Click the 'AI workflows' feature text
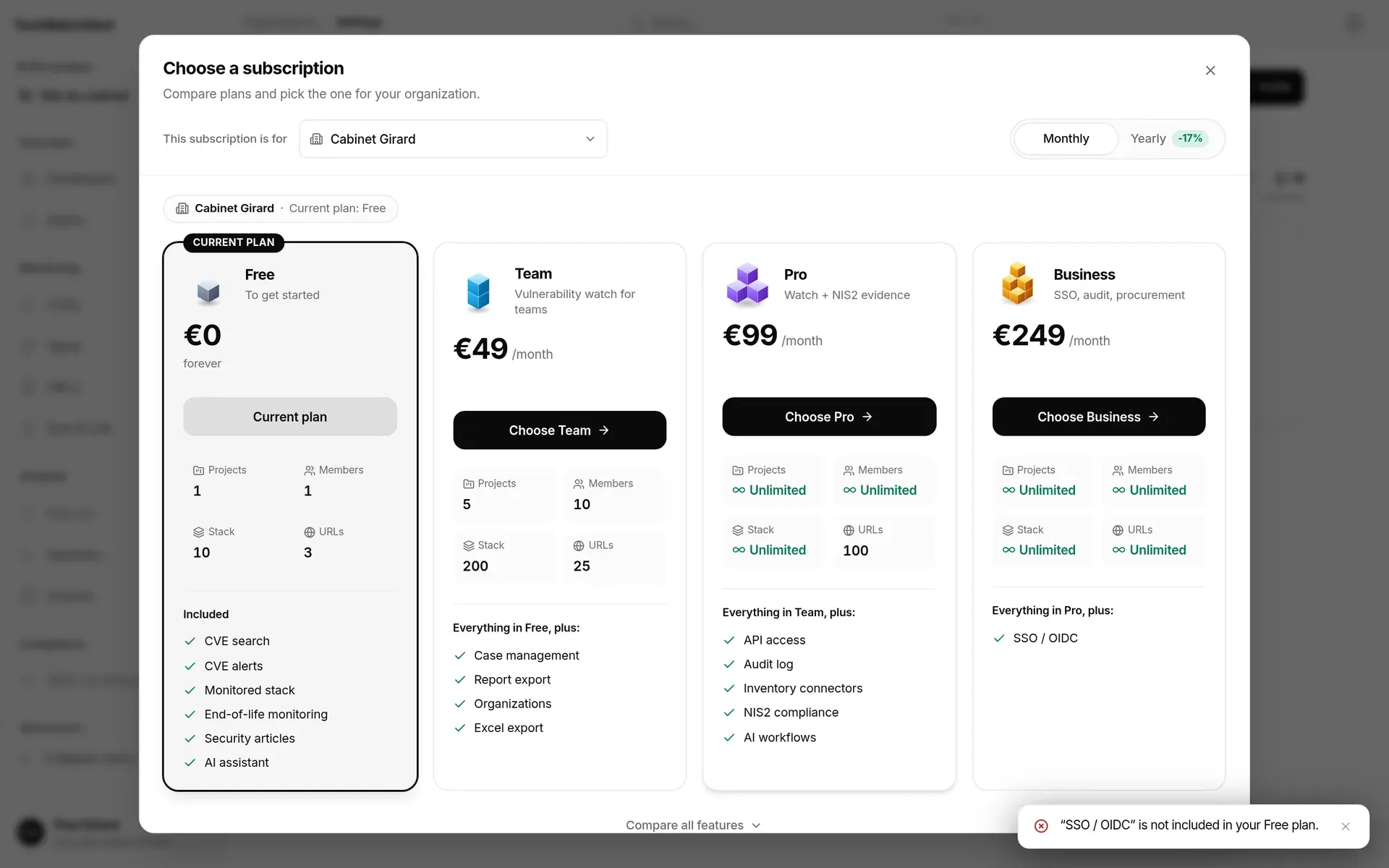 (x=779, y=738)
